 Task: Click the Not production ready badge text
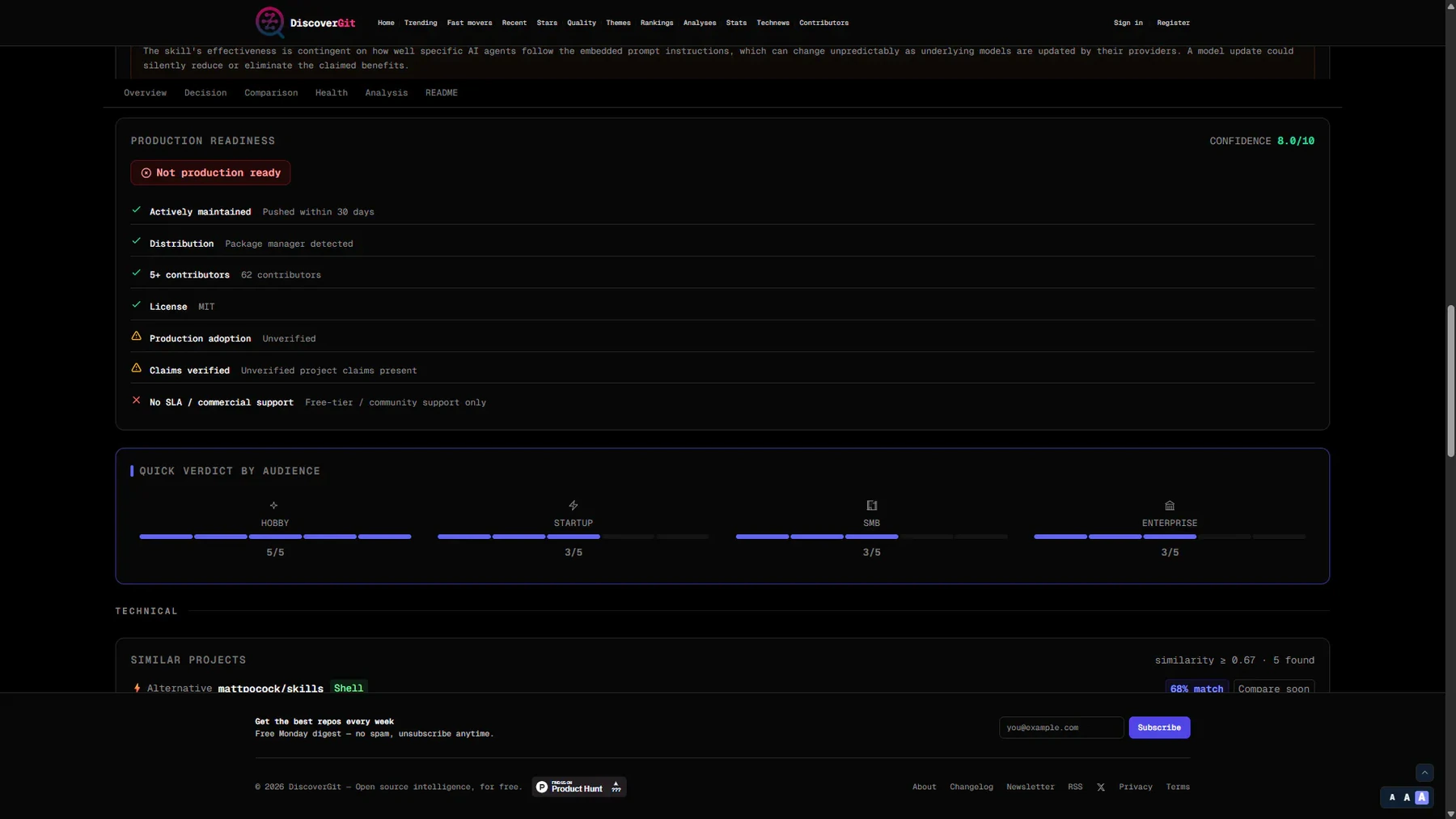(218, 172)
